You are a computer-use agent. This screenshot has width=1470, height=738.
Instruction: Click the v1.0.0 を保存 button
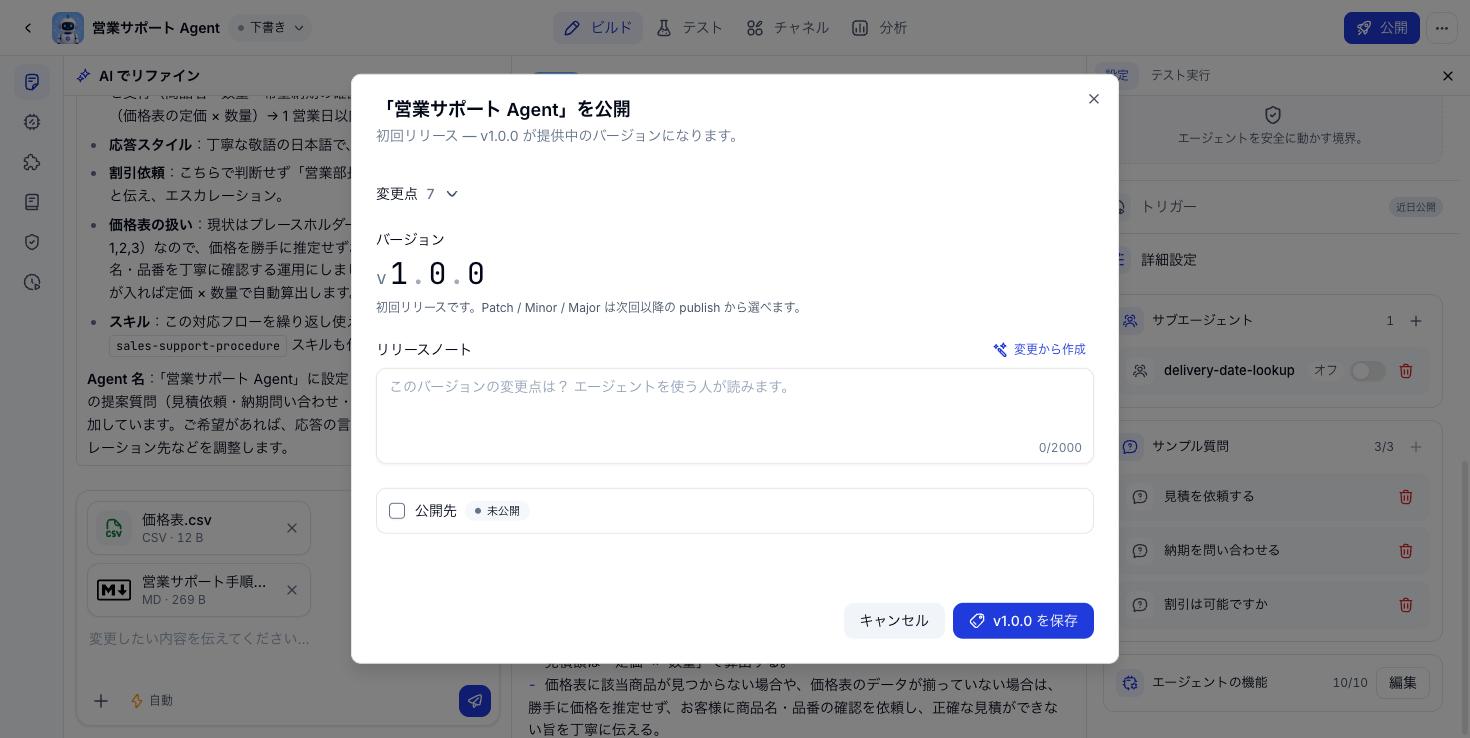pyautogui.click(x=1023, y=621)
